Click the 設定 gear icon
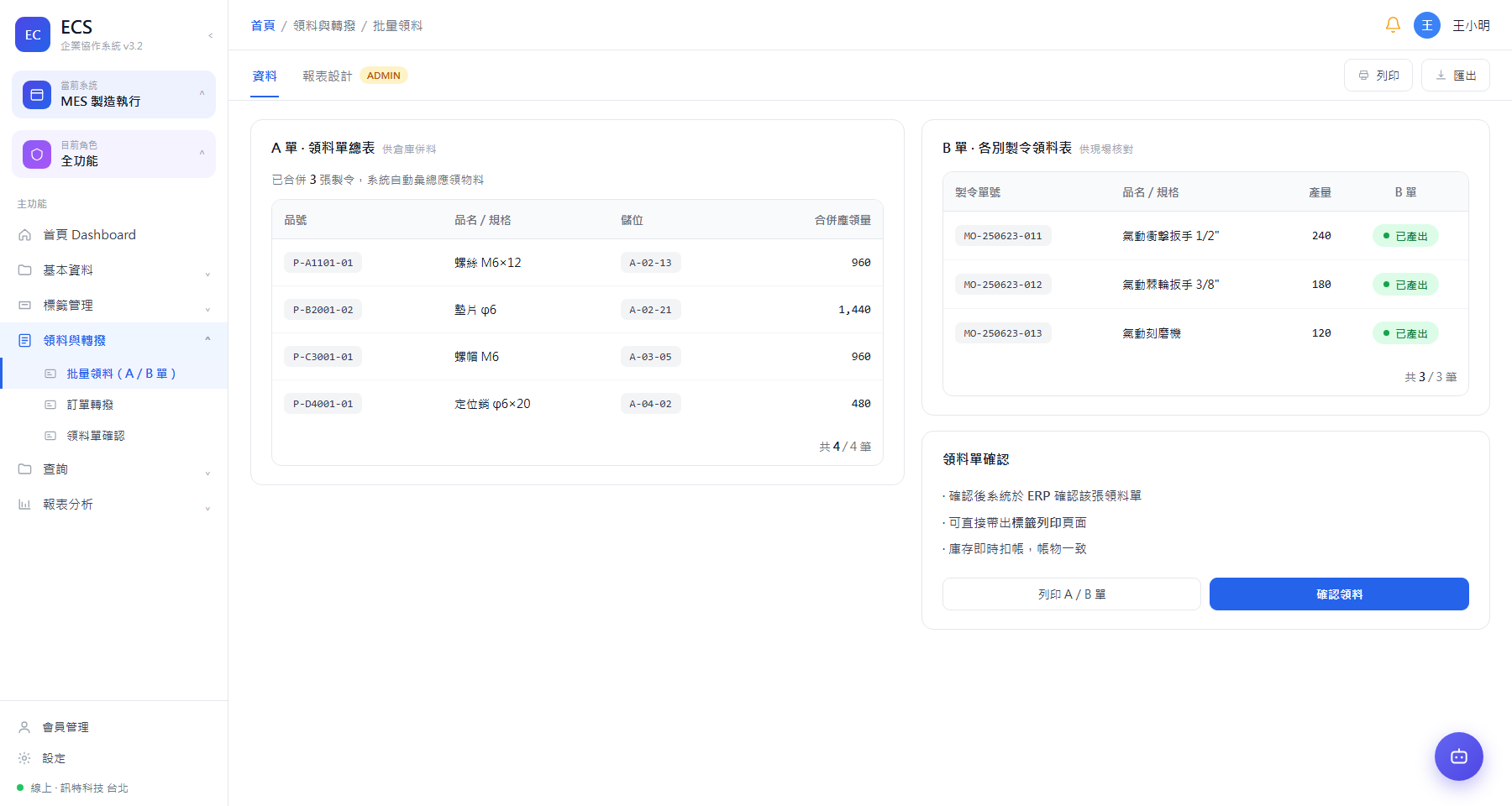This screenshot has height=806, width=1512. point(24,758)
